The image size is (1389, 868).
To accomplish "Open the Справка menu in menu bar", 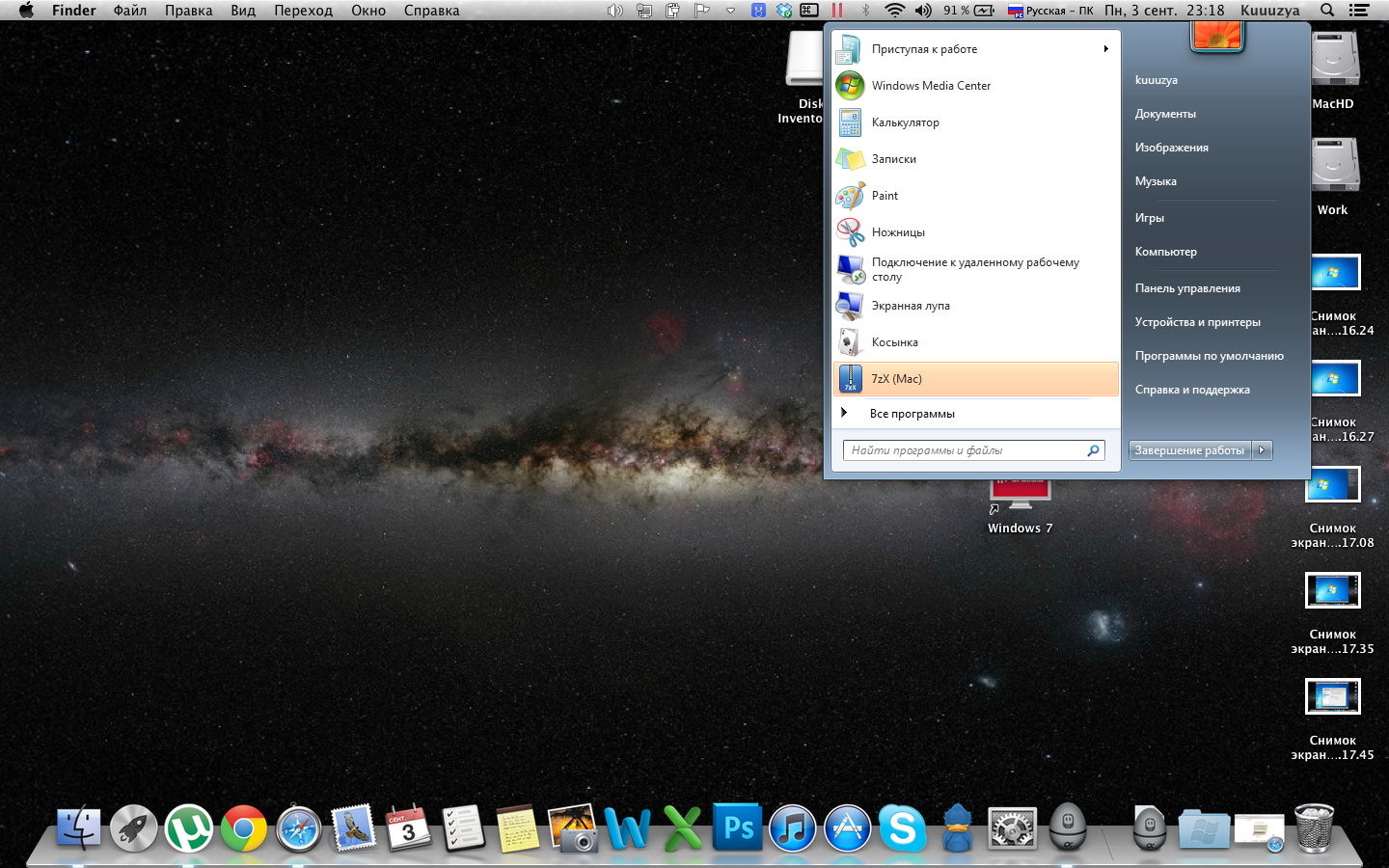I will click(x=432, y=11).
